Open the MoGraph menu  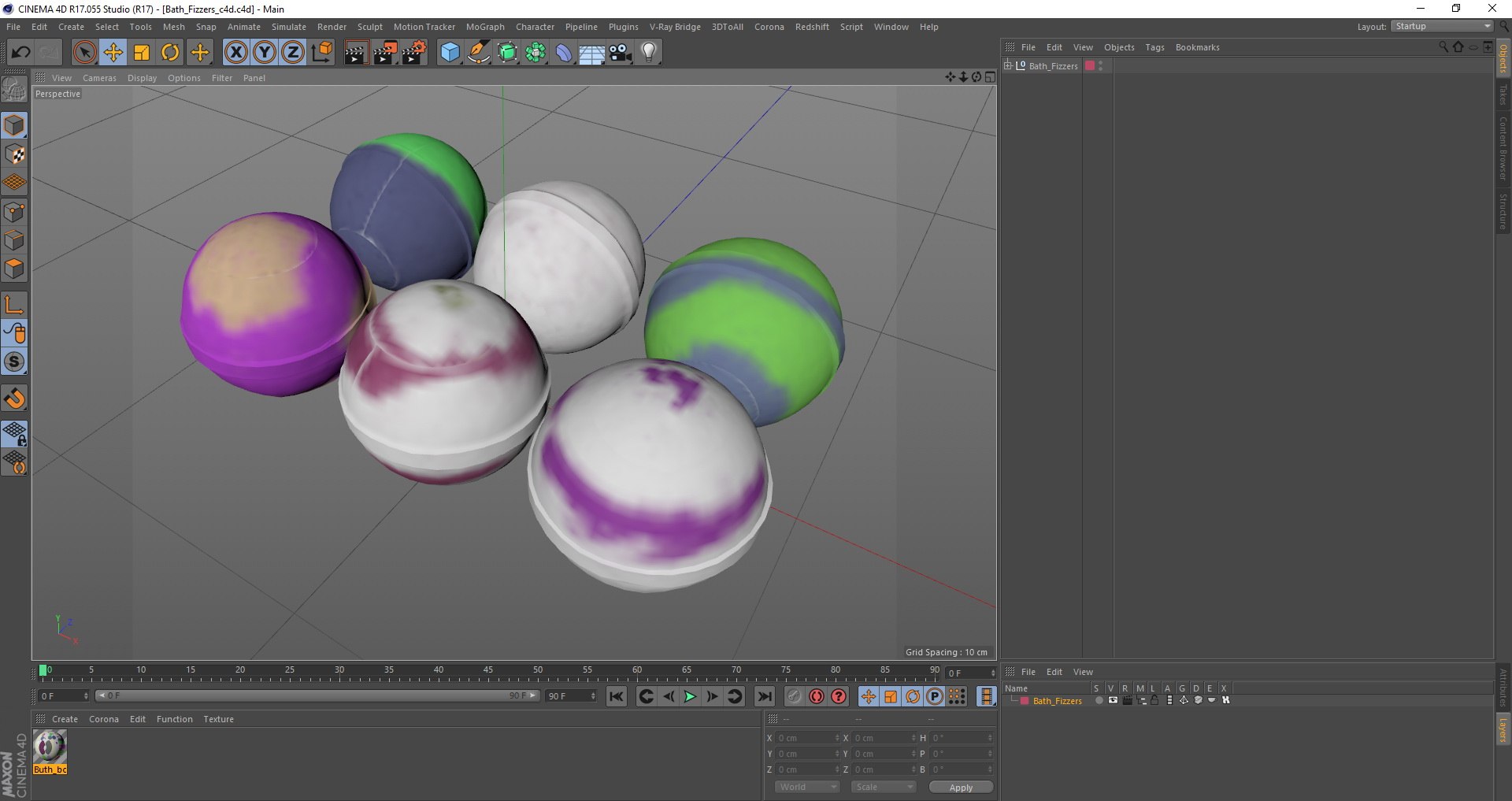pyautogui.click(x=485, y=27)
